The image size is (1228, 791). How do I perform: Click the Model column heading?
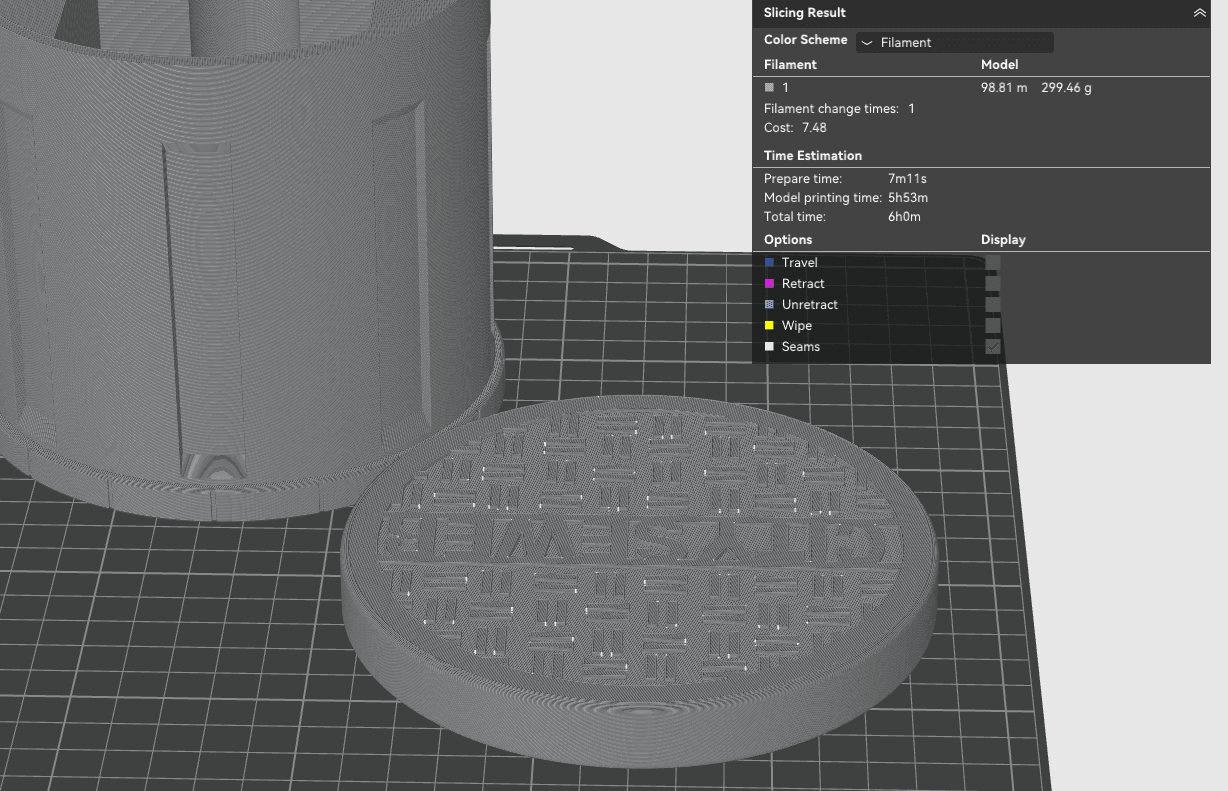click(x=999, y=65)
